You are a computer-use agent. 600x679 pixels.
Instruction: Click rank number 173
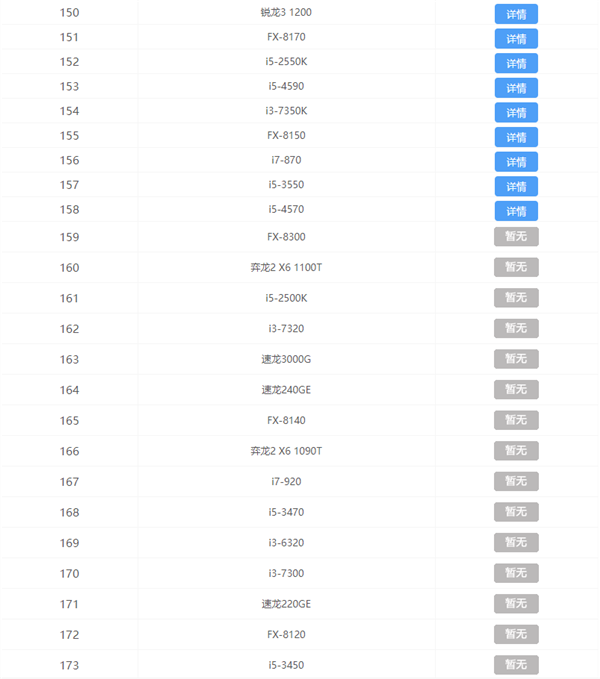click(69, 665)
